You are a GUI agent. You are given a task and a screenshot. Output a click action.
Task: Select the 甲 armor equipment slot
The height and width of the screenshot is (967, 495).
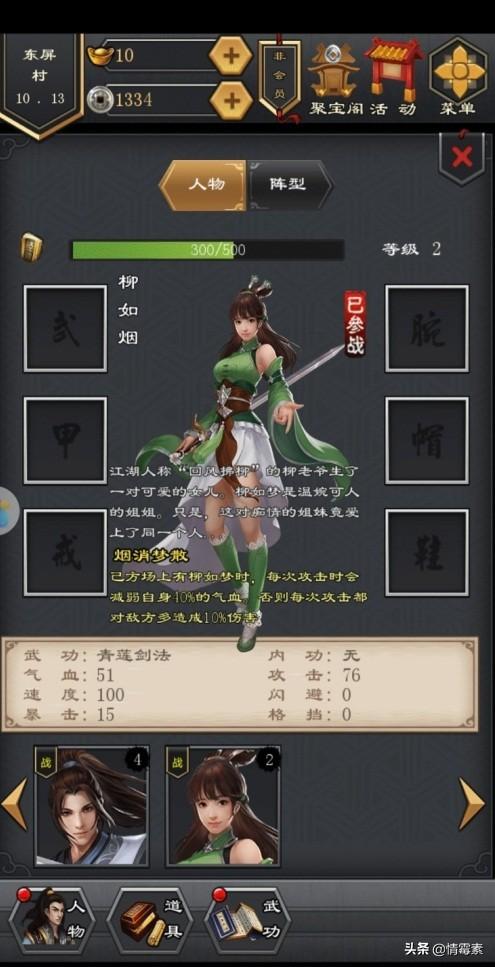(65, 440)
